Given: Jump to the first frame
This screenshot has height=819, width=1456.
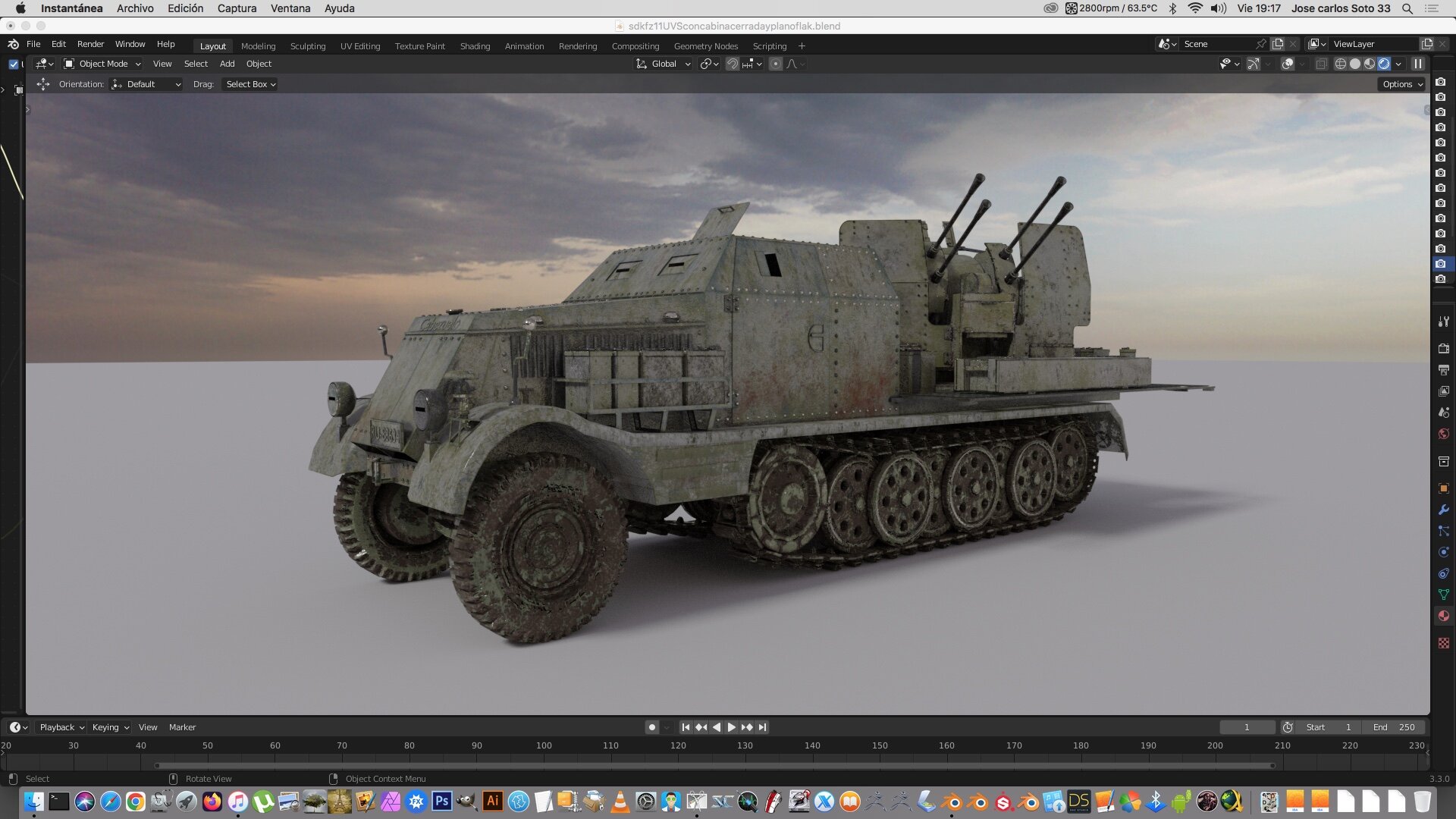Looking at the screenshot, I should tap(686, 727).
